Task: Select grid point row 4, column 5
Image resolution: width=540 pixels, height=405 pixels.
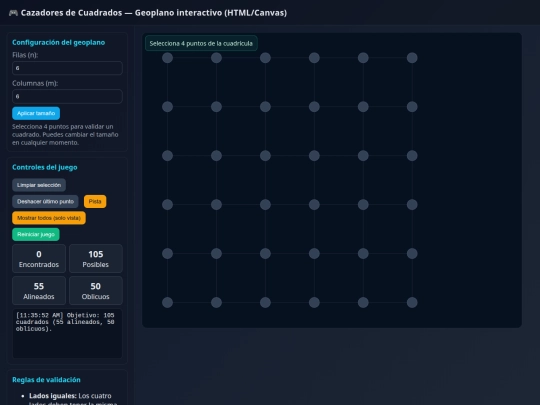Action: click(x=363, y=205)
